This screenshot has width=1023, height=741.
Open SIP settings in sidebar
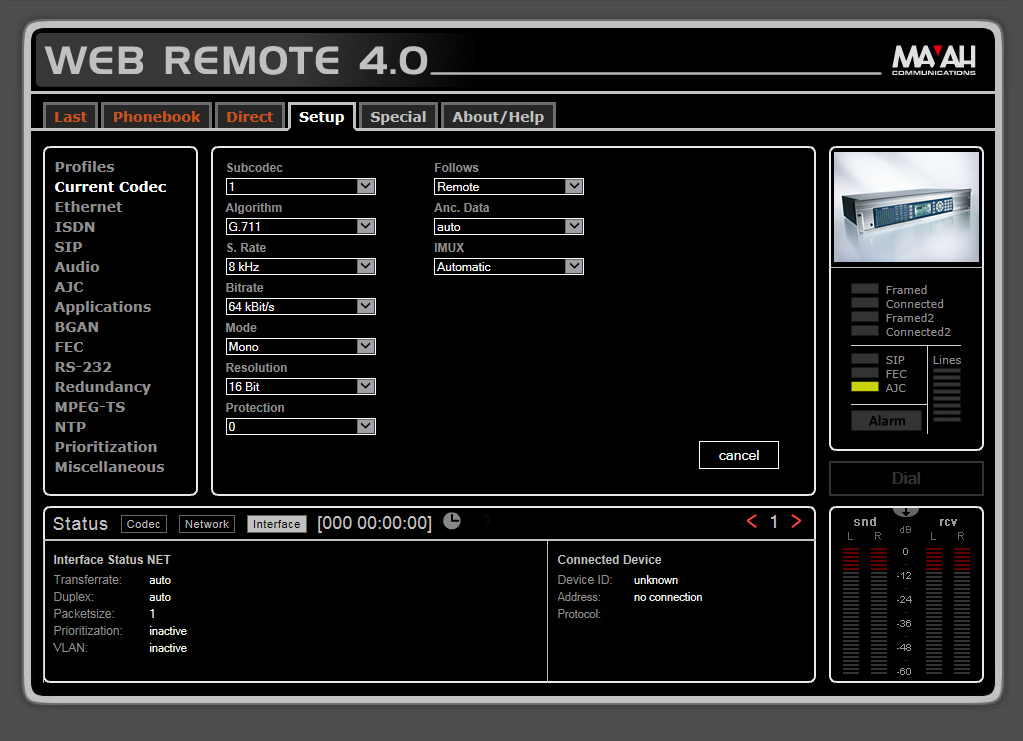tap(69, 247)
